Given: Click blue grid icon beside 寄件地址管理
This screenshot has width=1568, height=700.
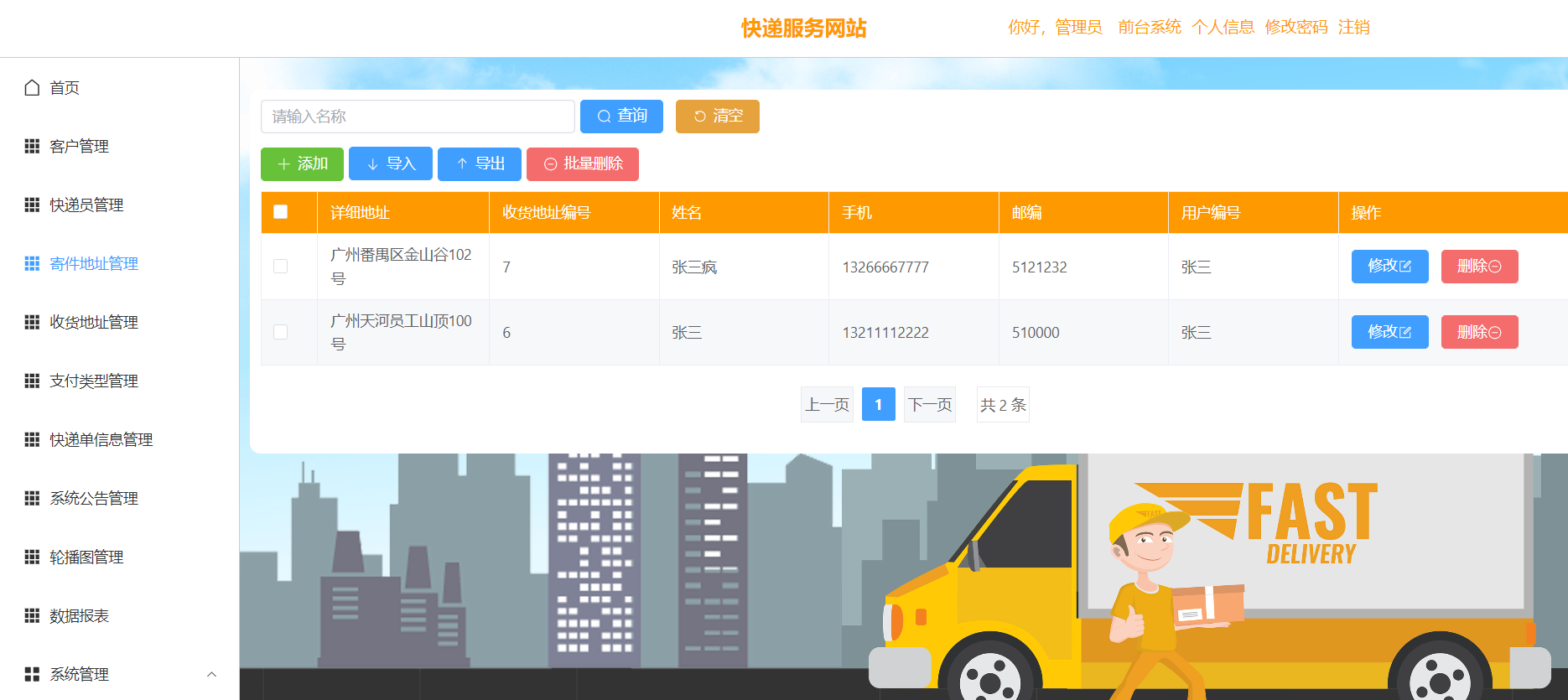Looking at the screenshot, I should (32, 263).
